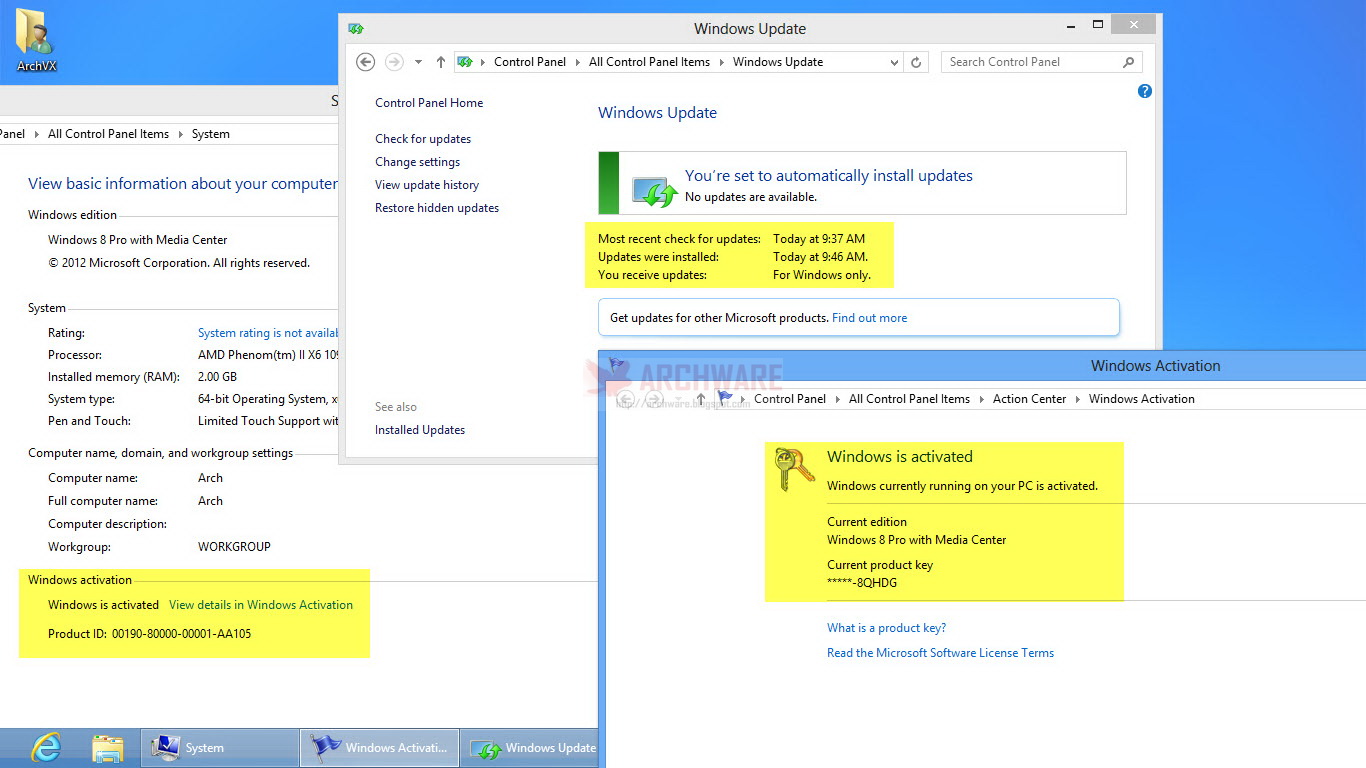Launch Internet Explorer from taskbar
This screenshot has width=1366, height=768.
[45, 748]
